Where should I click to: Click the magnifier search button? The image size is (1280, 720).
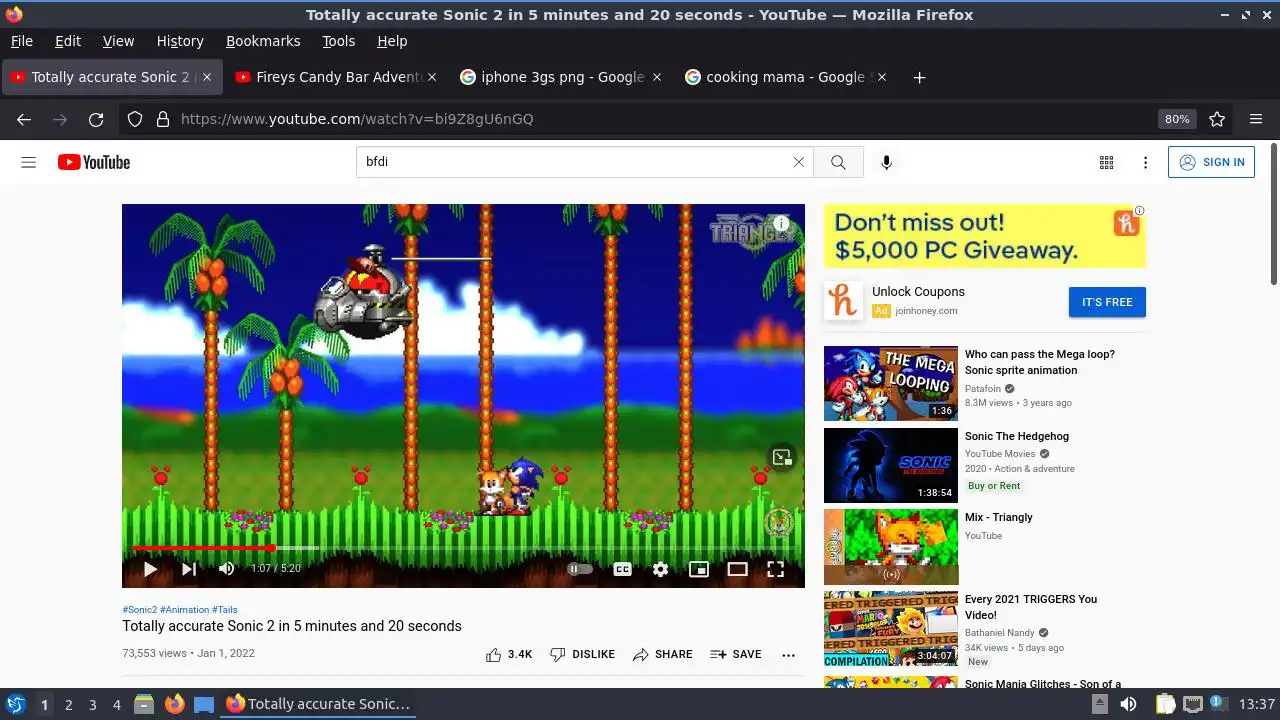838,162
